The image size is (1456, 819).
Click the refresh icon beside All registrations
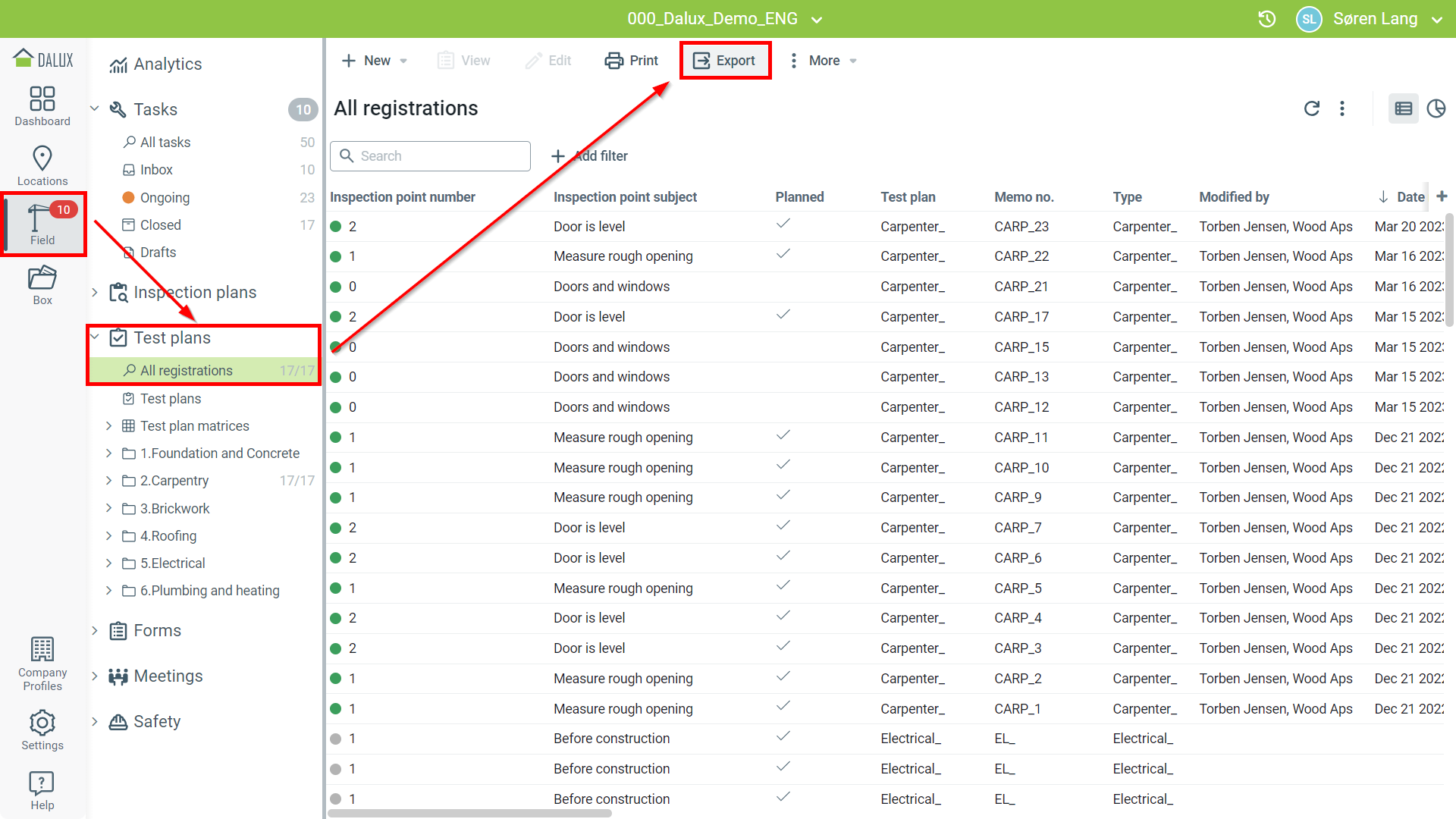click(1312, 108)
